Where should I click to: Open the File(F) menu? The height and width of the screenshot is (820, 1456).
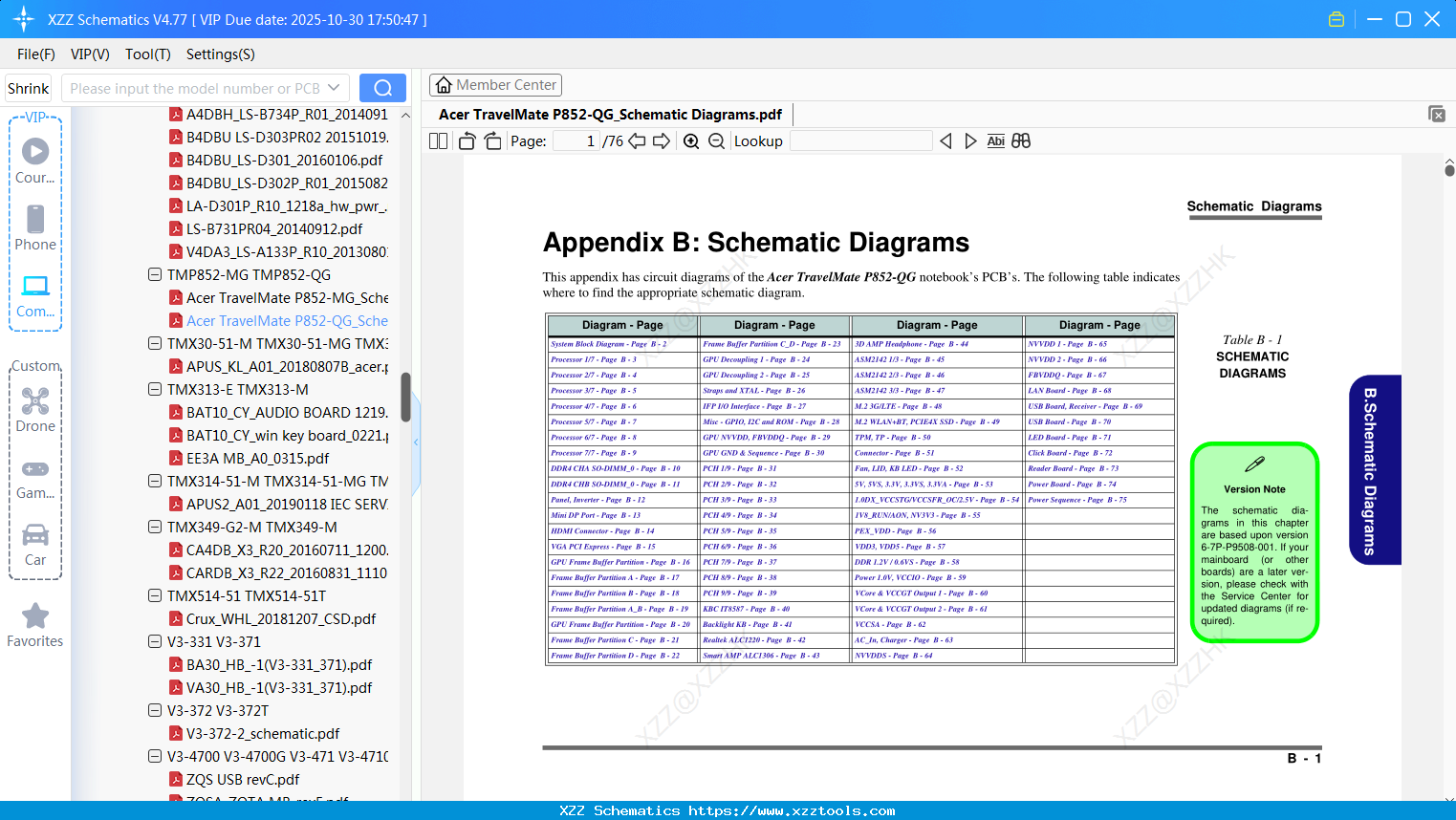(36, 54)
